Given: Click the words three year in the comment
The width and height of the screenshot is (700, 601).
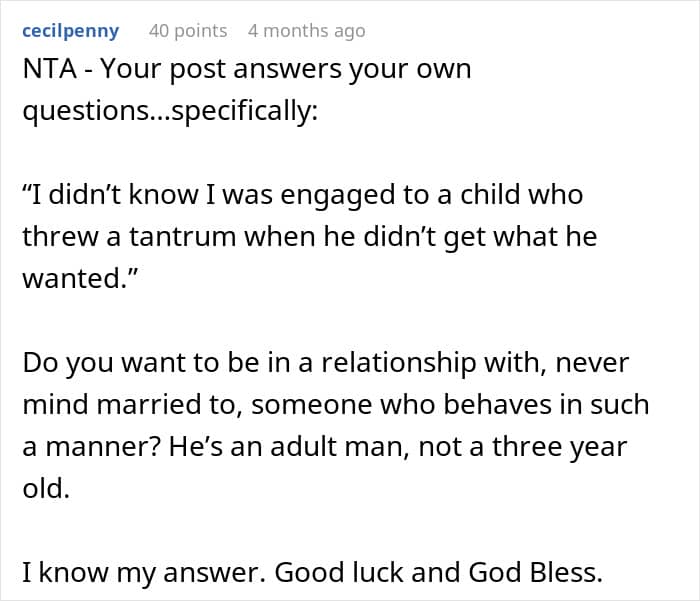Looking at the screenshot, I should point(560,447).
